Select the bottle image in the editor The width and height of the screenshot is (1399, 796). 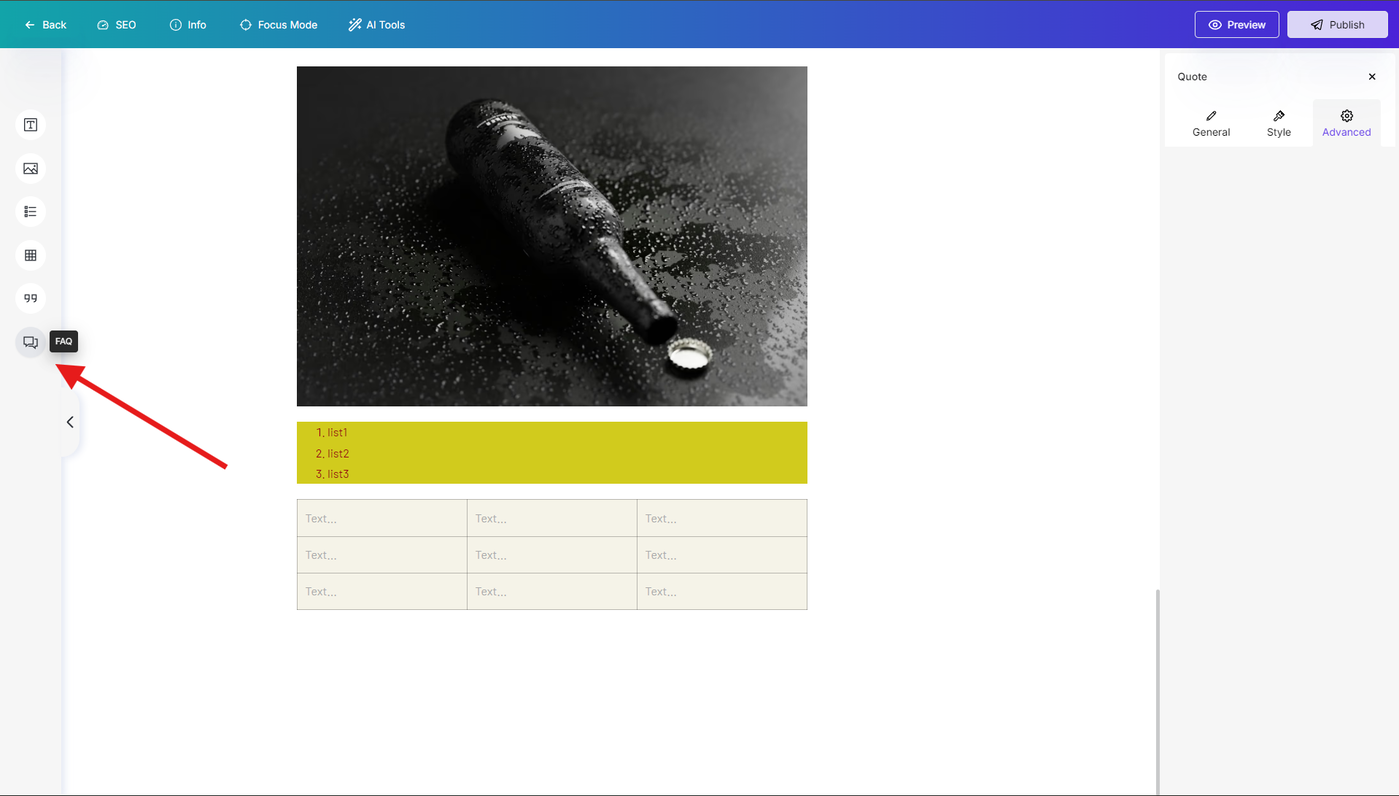tap(552, 236)
